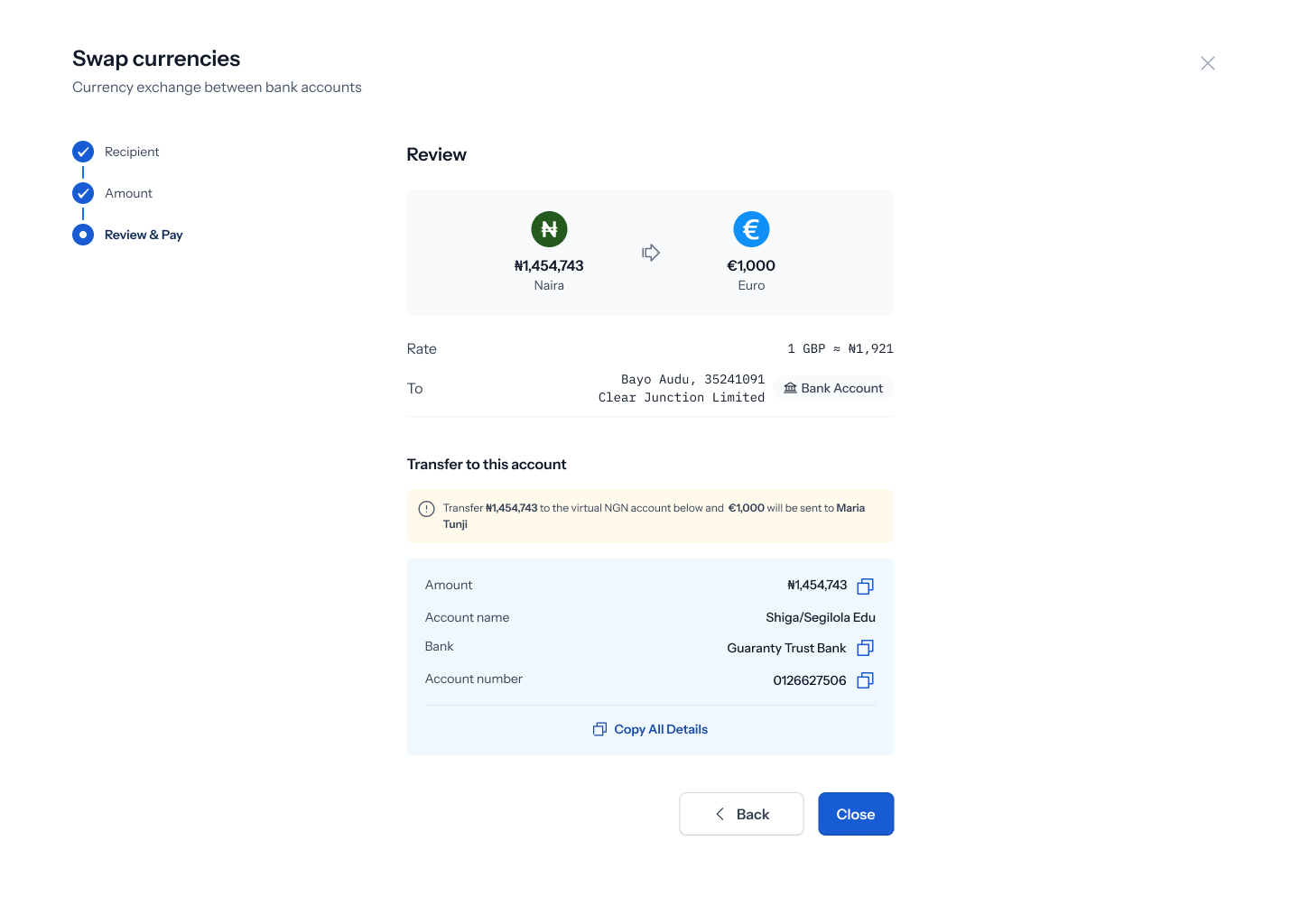Viewport: 1300px width, 924px height.
Task: Click the Review heading
Action: tap(437, 154)
